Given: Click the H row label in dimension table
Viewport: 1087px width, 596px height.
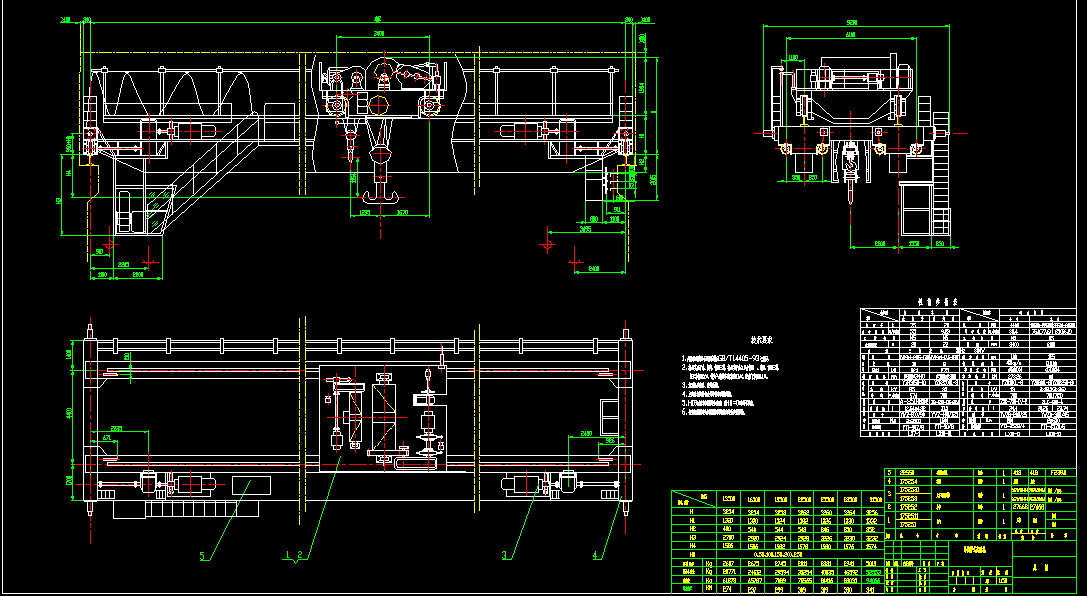Looking at the screenshot, I should 691,510.
